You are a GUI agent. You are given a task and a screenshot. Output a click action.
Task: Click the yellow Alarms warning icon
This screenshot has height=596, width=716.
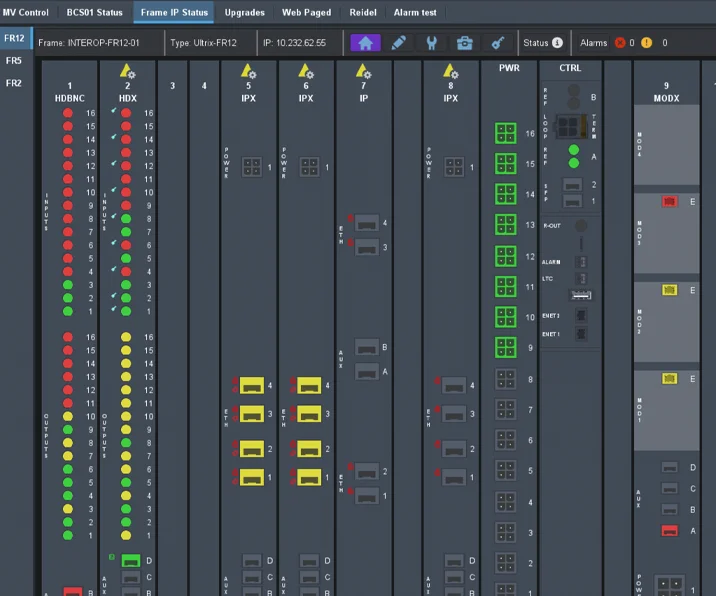coord(647,43)
